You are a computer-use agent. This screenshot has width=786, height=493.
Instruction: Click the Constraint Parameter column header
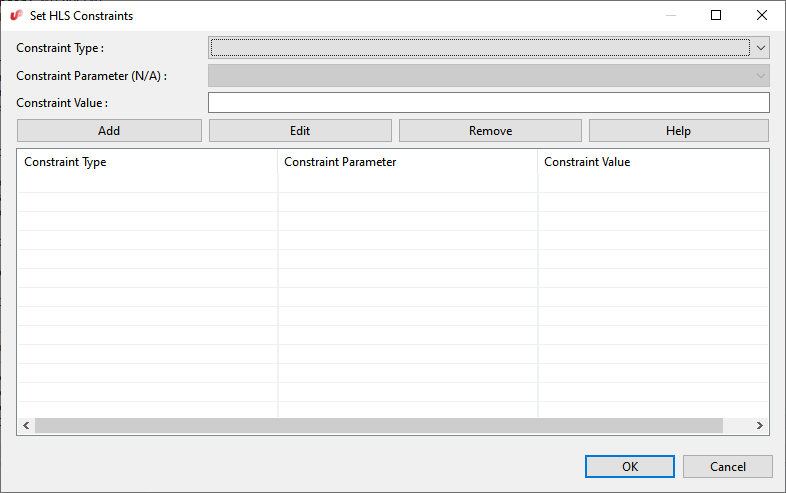[x=406, y=162]
